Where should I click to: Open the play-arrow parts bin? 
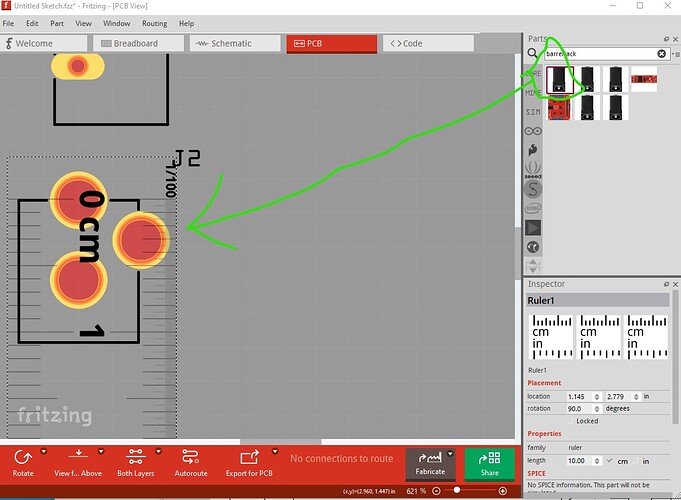(533, 228)
